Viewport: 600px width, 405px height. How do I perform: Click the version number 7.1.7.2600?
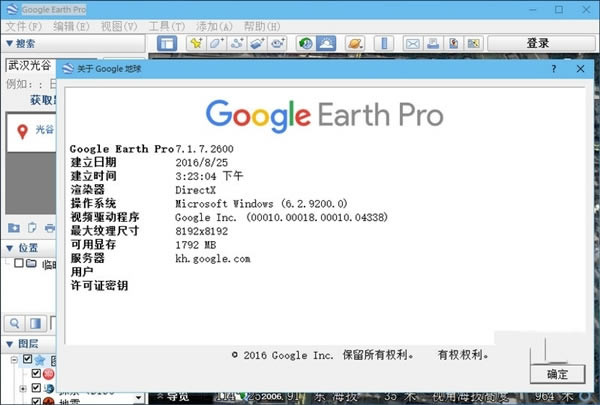tap(204, 149)
